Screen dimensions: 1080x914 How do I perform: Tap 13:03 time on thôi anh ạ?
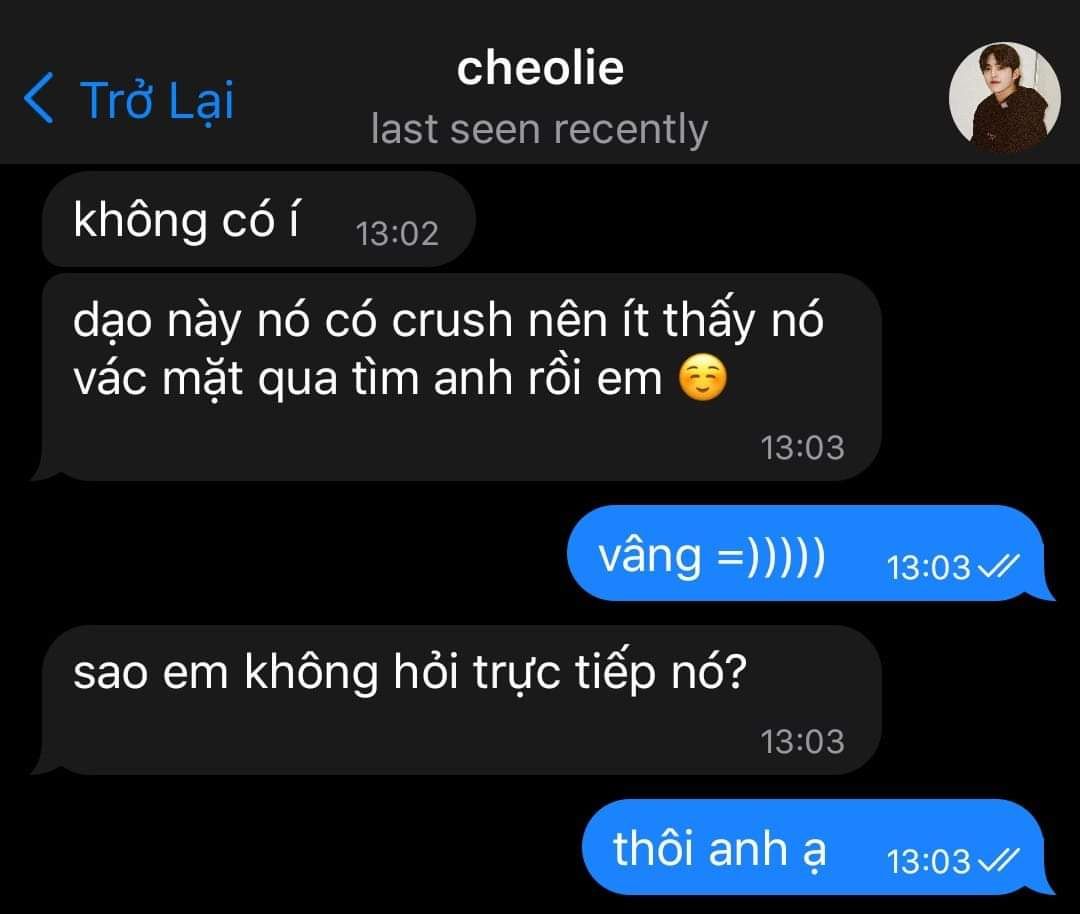tap(928, 862)
